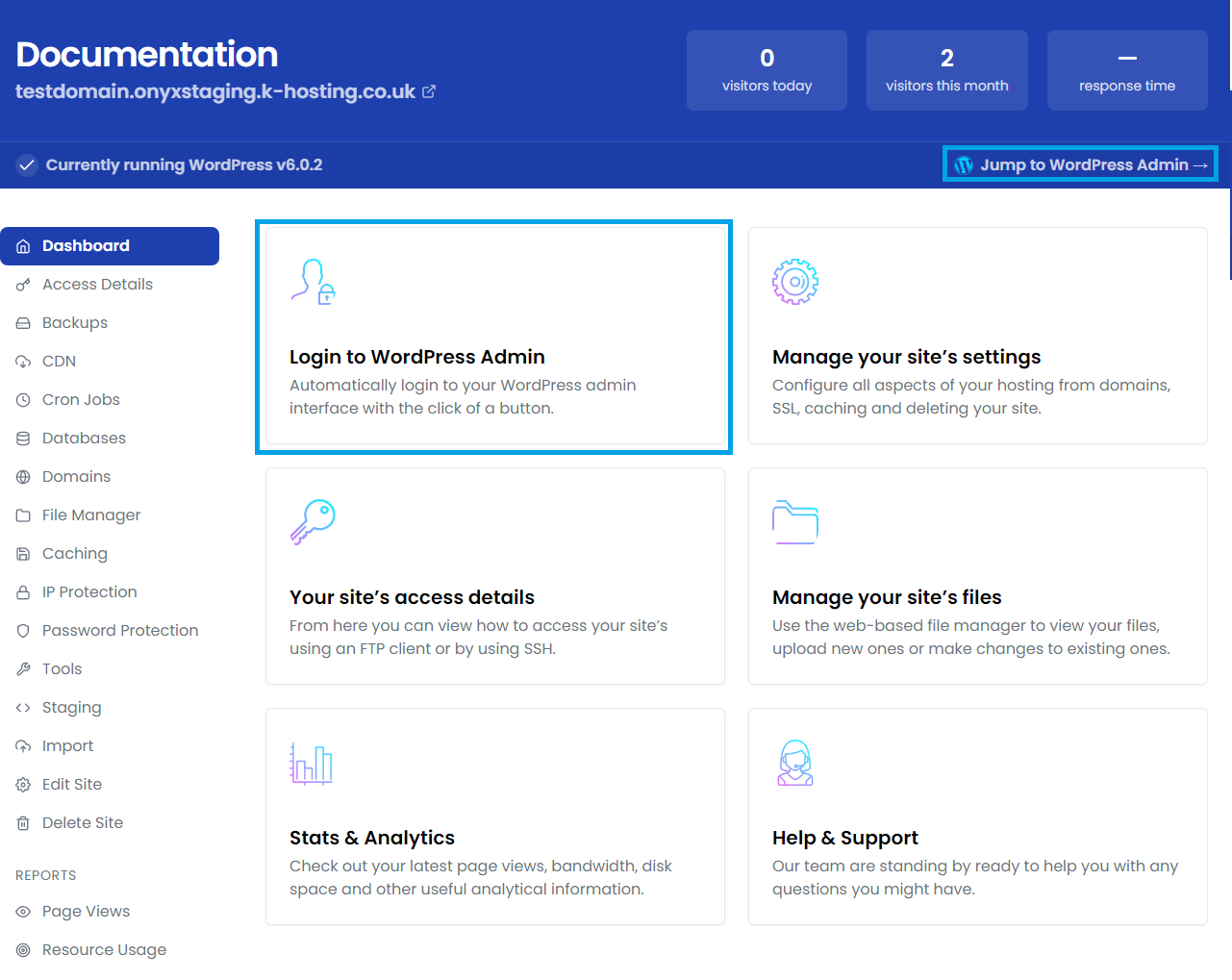Click the File Manager folder icon
The height and width of the screenshot is (980, 1232).
(23, 515)
